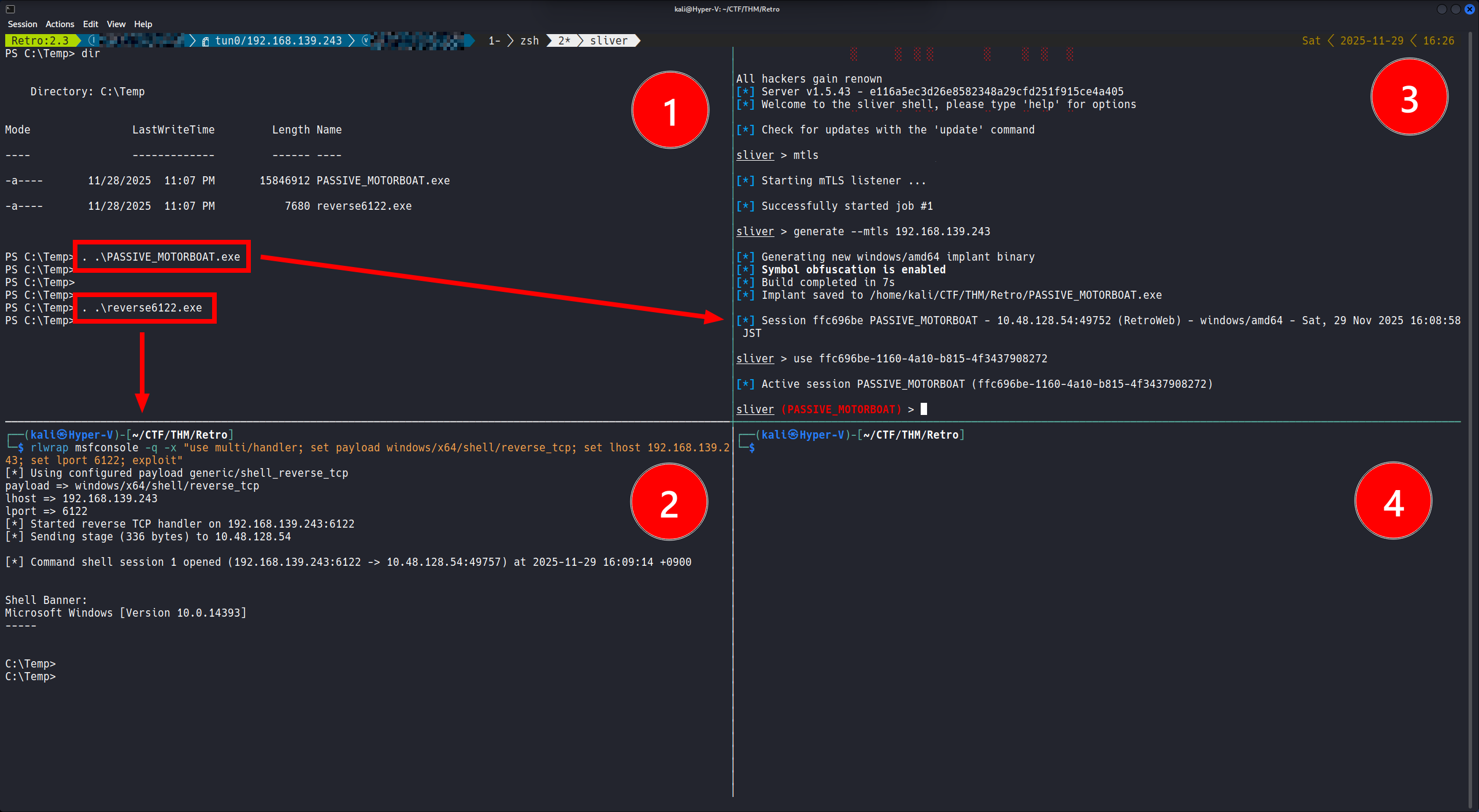This screenshot has width=1479, height=812.
Task: Open the Actions menu
Action: 60,24
